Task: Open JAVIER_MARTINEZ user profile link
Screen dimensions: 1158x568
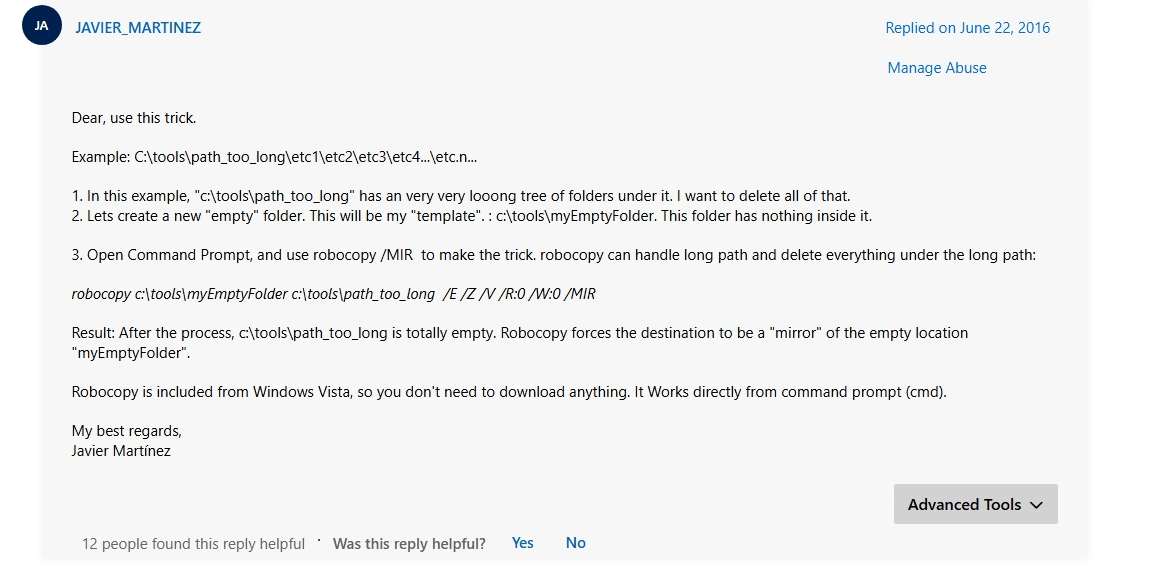Action: coord(138,28)
